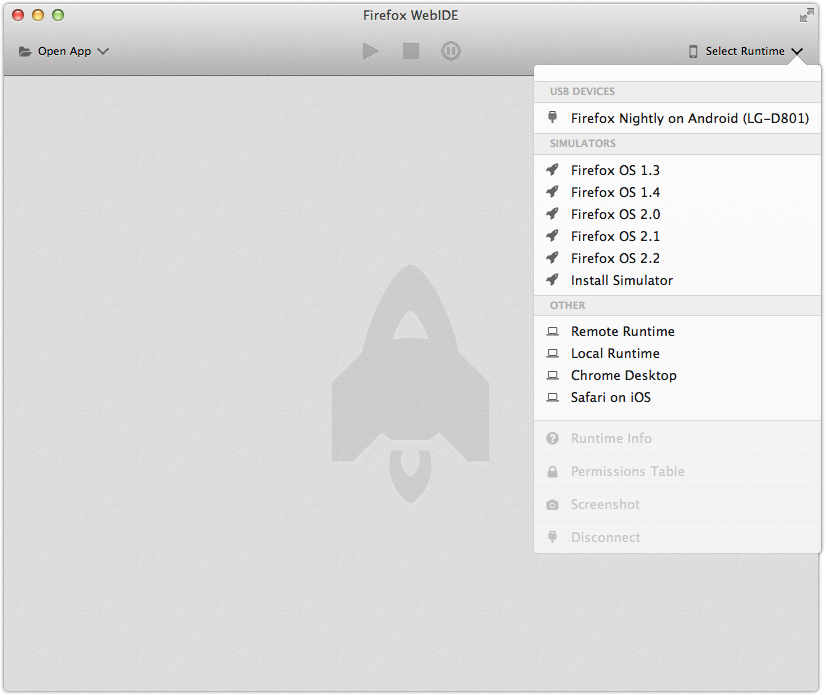Click the Stop button in toolbar

tap(411, 51)
